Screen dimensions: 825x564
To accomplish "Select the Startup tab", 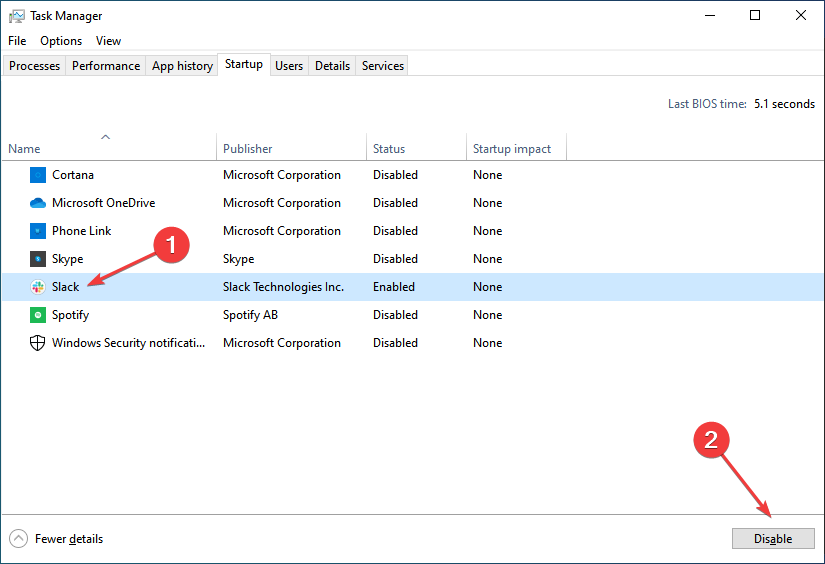I will pyautogui.click(x=244, y=64).
